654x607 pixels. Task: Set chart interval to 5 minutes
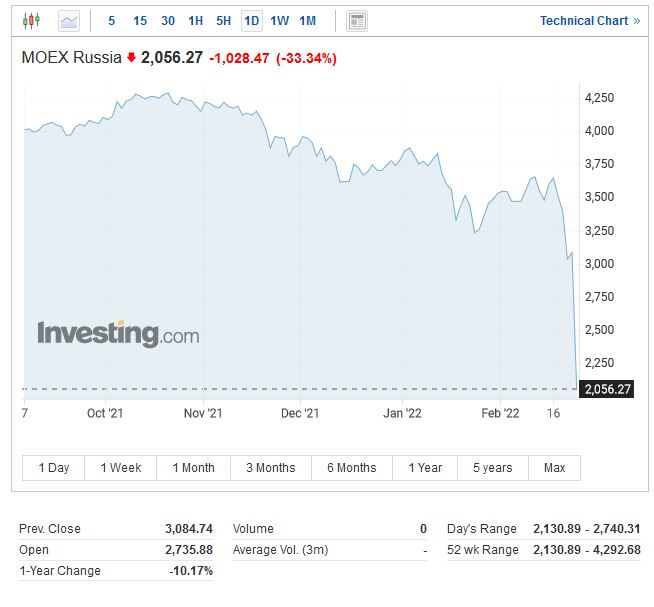click(x=111, y=20)
